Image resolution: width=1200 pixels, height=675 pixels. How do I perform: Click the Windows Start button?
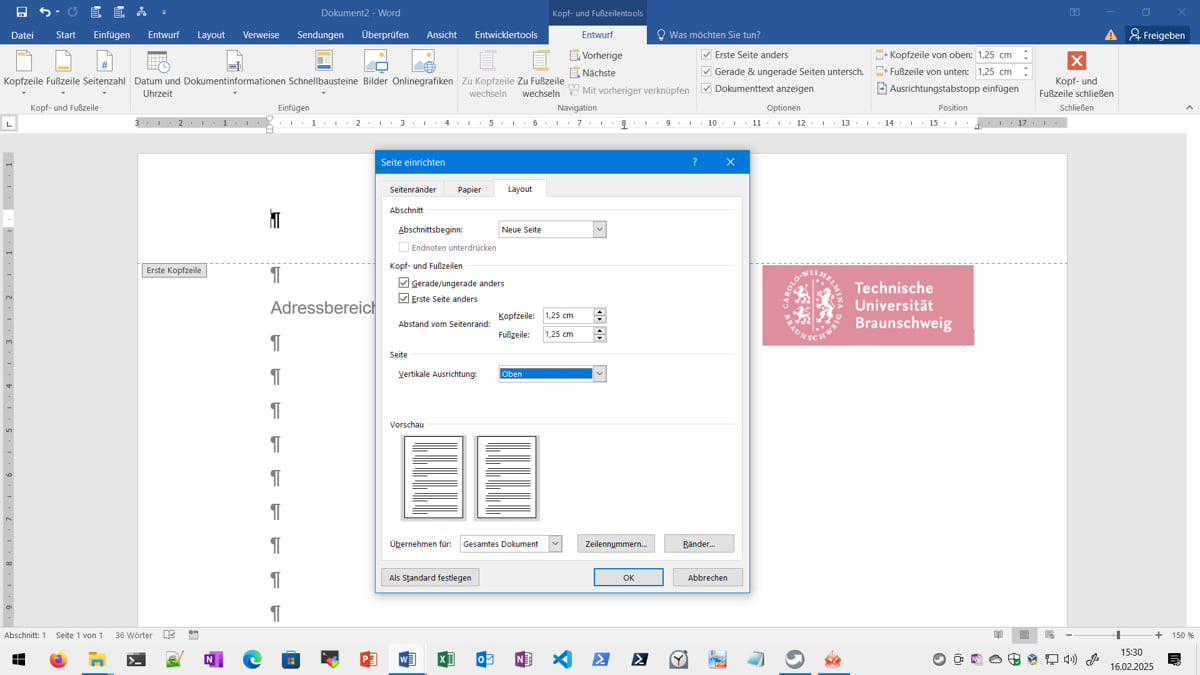[18, 659]
